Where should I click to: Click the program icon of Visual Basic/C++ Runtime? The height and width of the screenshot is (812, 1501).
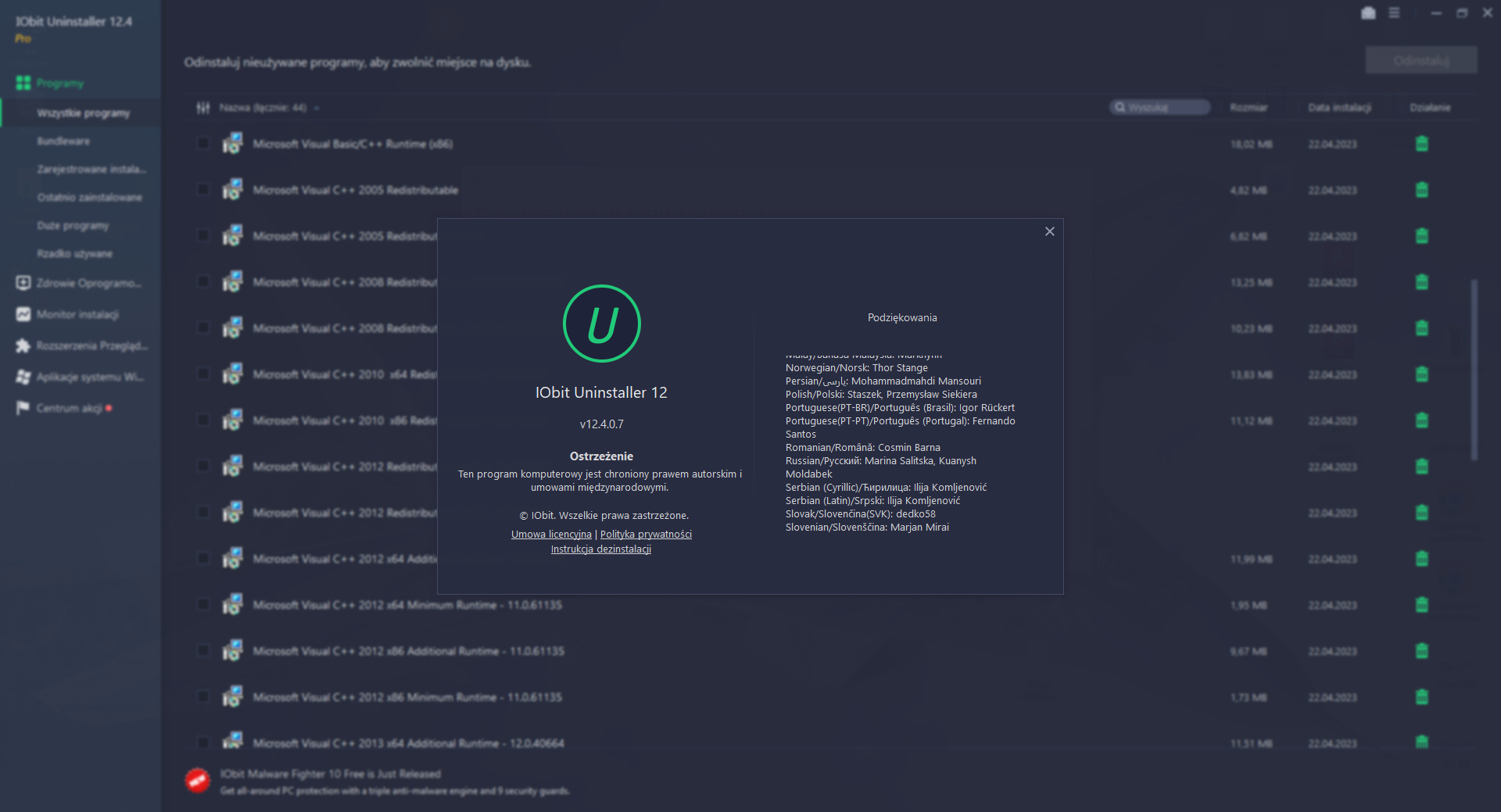232,143
